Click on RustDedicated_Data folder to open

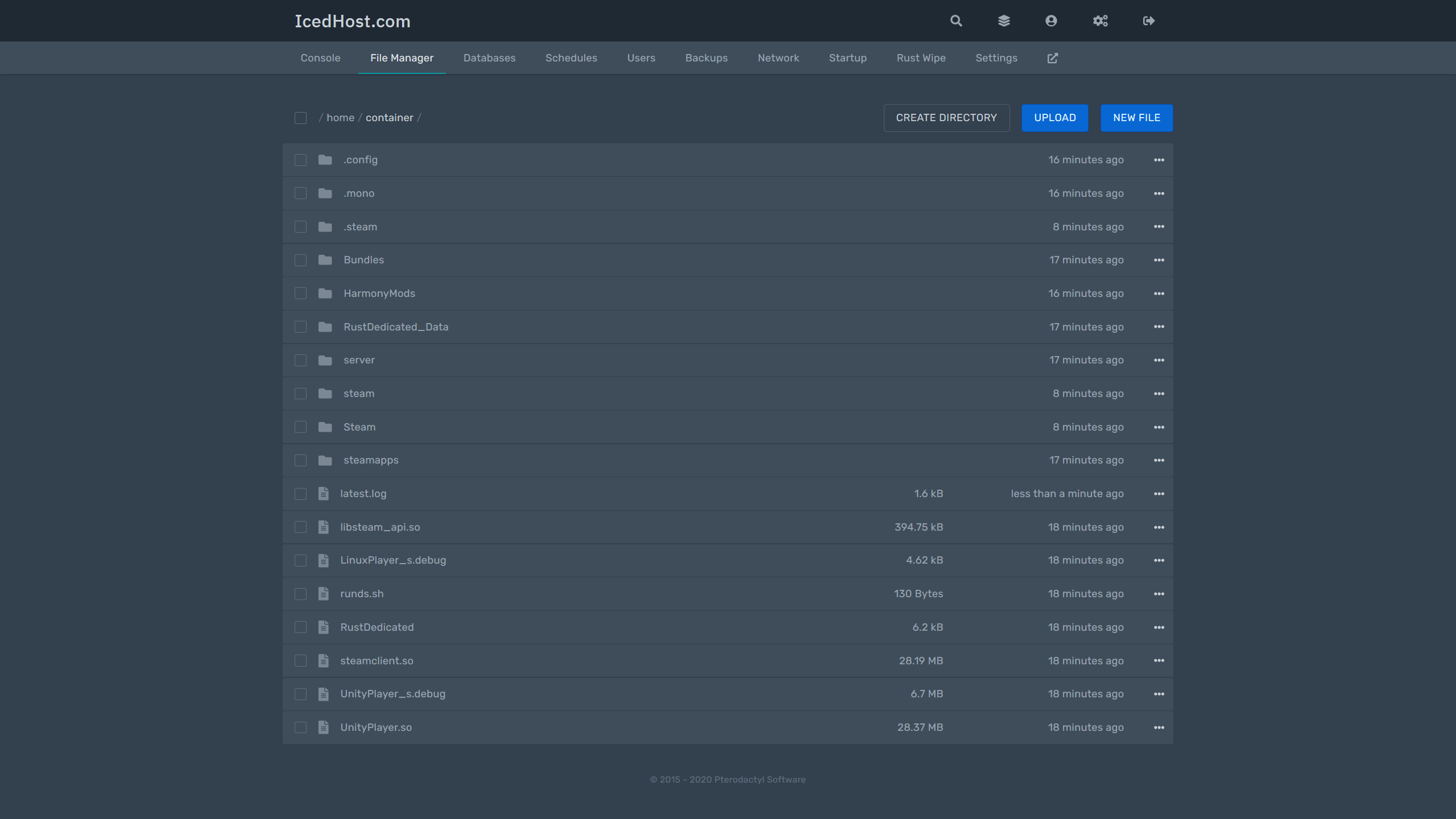tap(394, 326)
